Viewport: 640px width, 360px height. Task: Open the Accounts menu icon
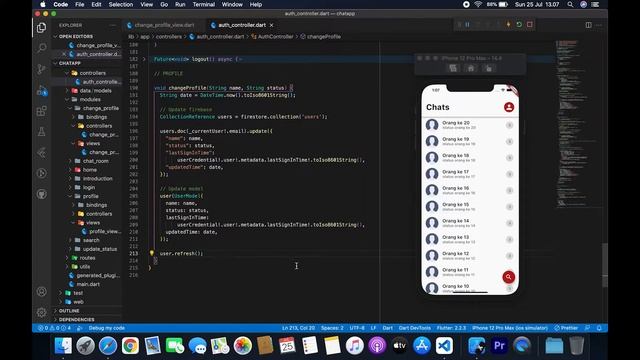(41, 291)
